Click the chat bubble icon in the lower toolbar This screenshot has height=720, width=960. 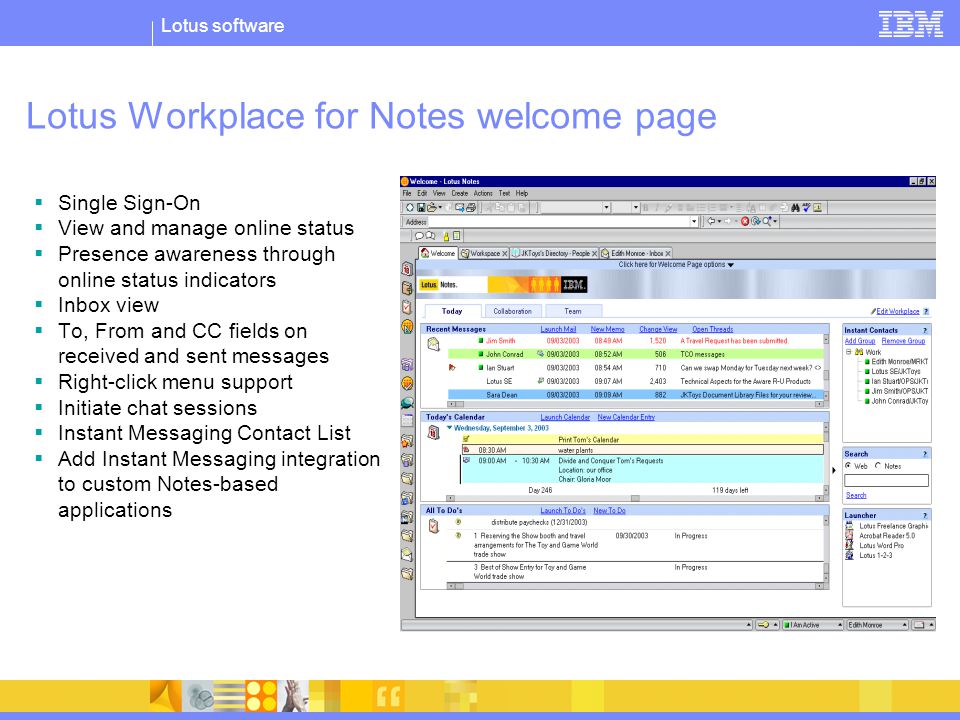419,236
